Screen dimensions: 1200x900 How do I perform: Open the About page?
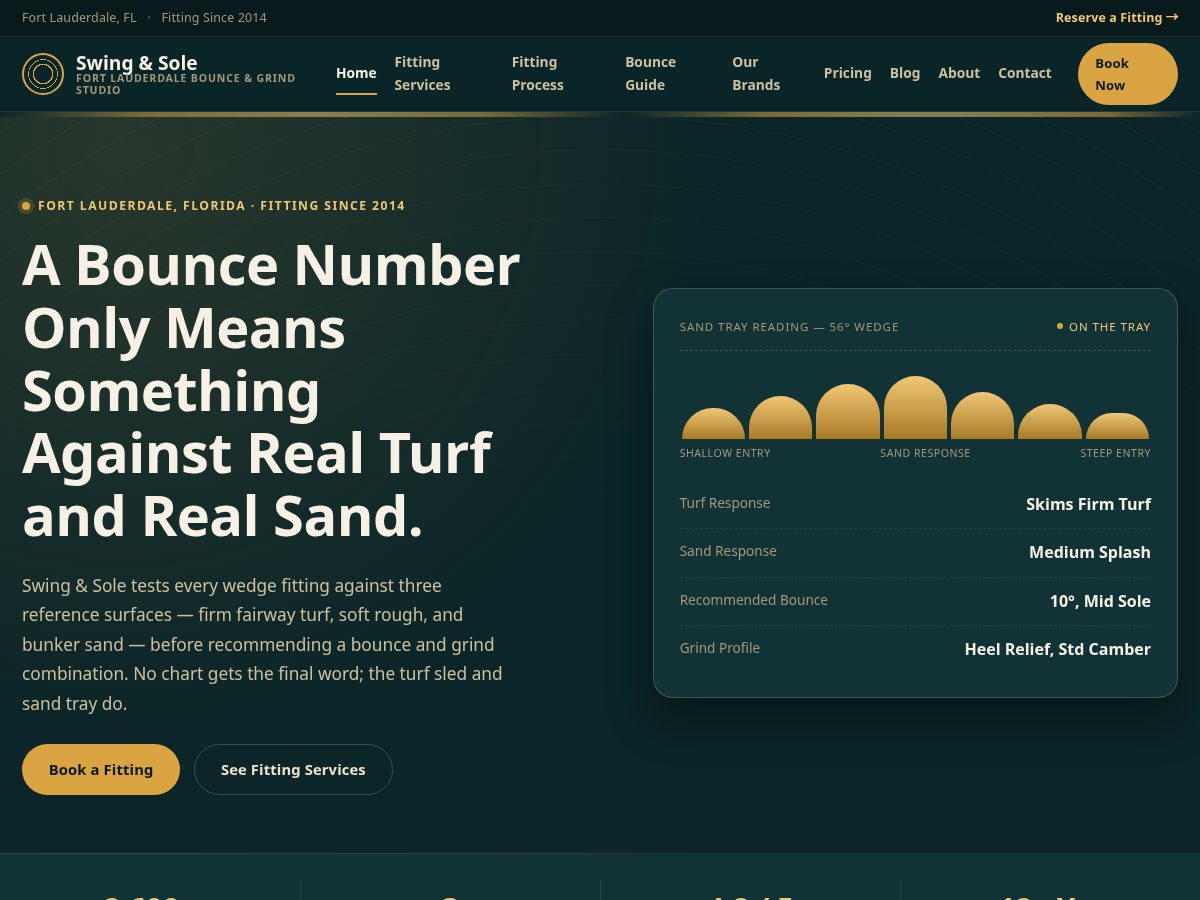[959, 73]
